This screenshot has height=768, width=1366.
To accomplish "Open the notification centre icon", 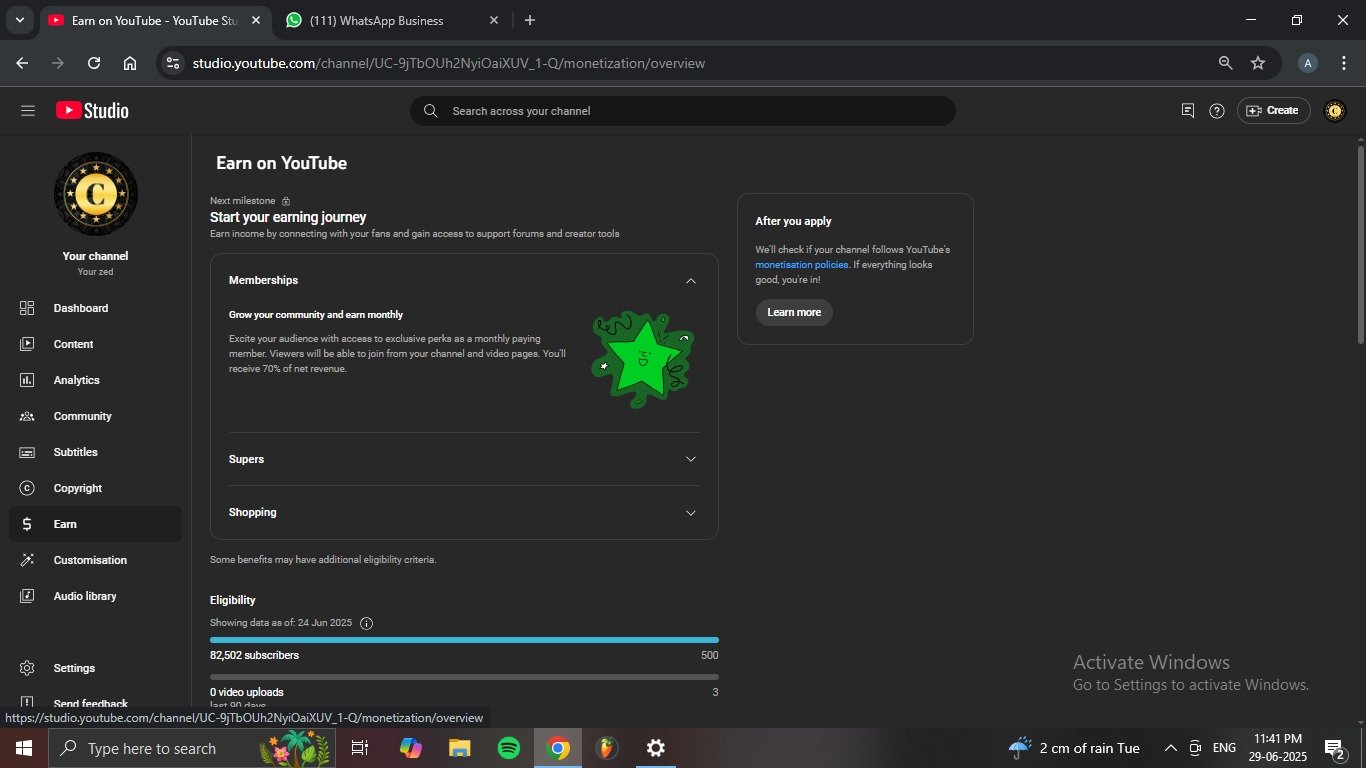I will [x=1334, y=748].
